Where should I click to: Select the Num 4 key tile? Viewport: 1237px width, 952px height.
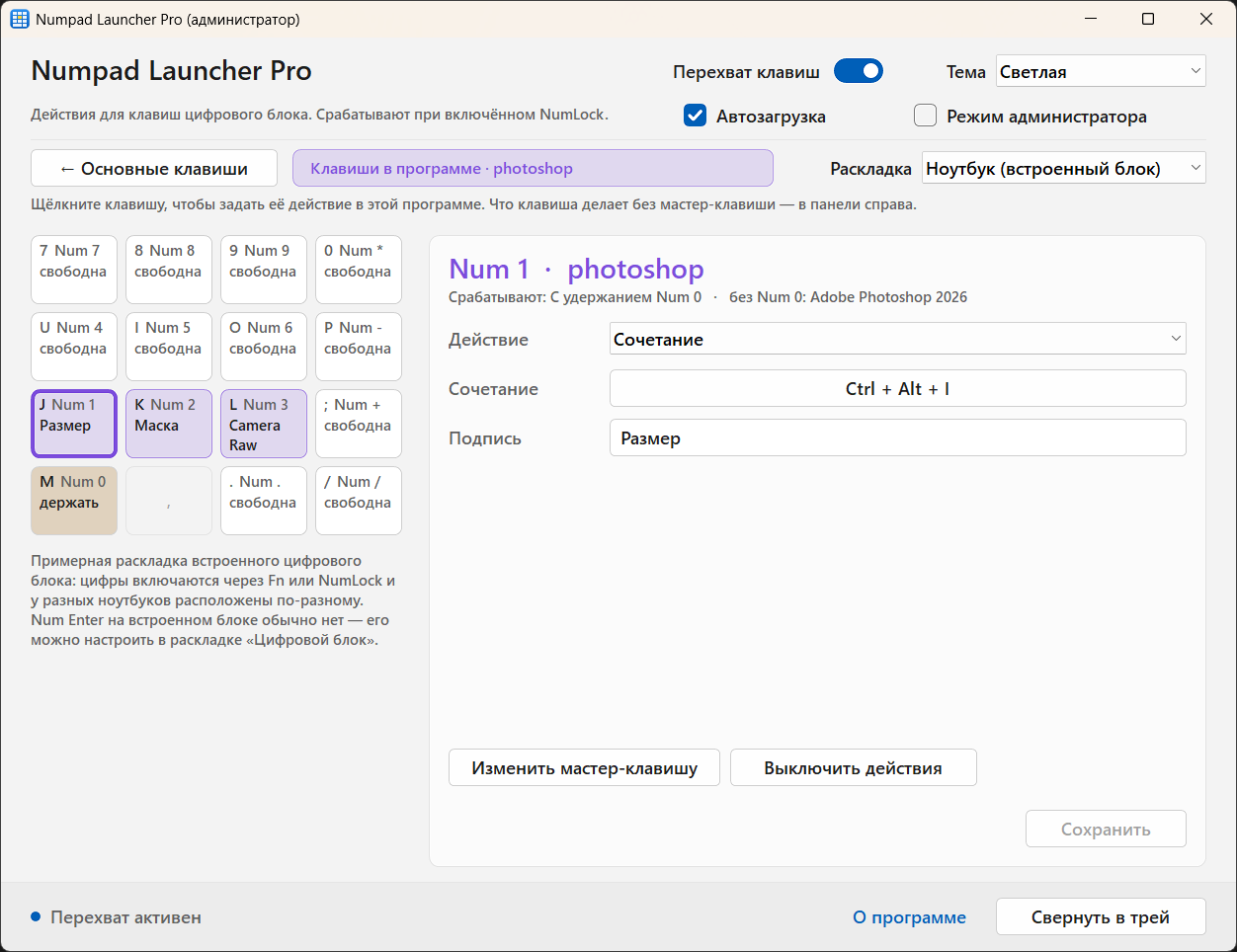click(74, 347)
